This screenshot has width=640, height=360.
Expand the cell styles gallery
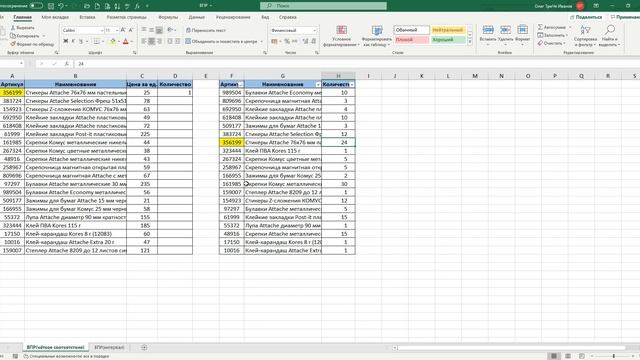coord(470,42)
